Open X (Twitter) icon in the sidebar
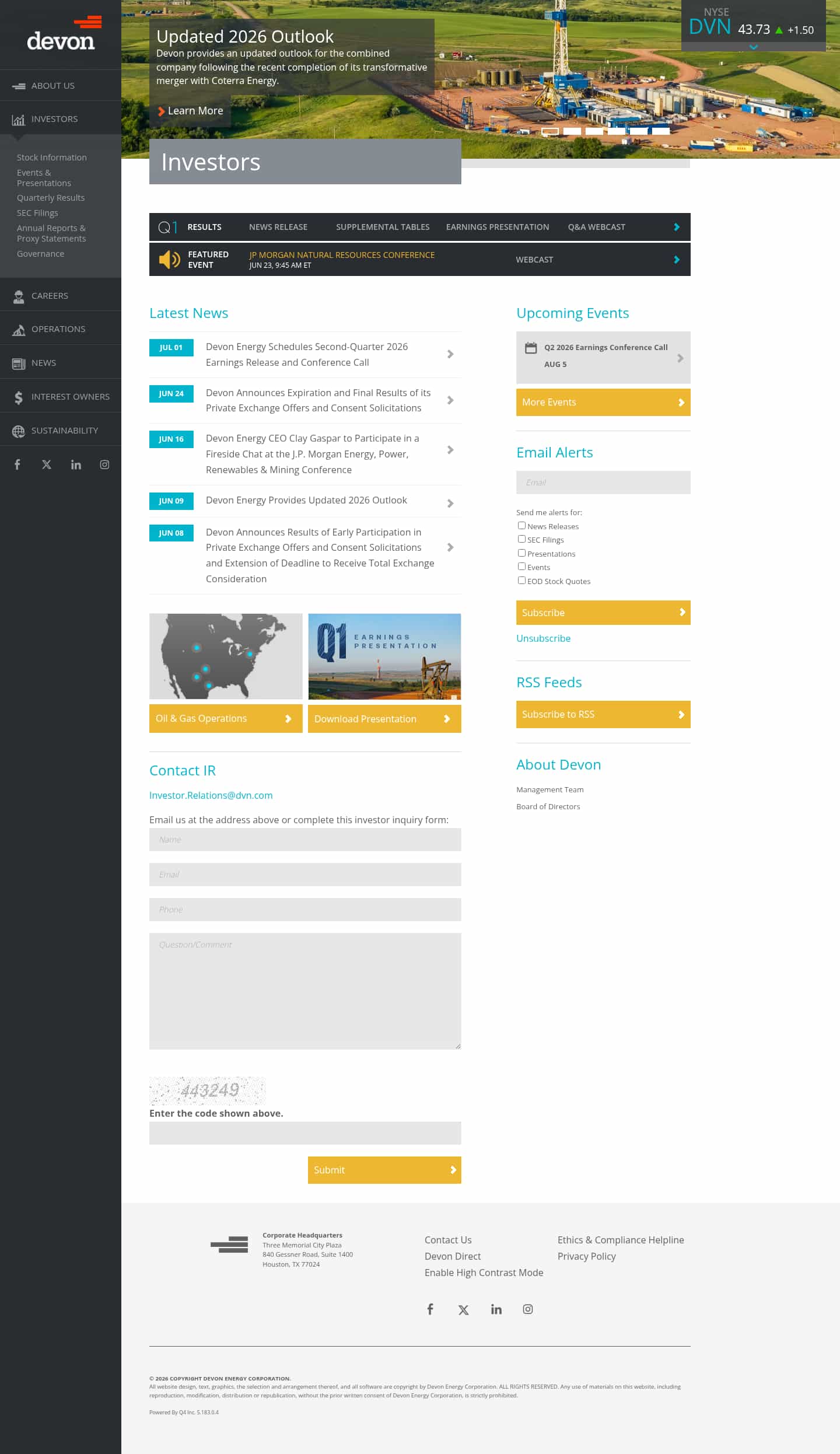Image resolution: width=840 pixels, height=1454 pixels. (47, 464)
